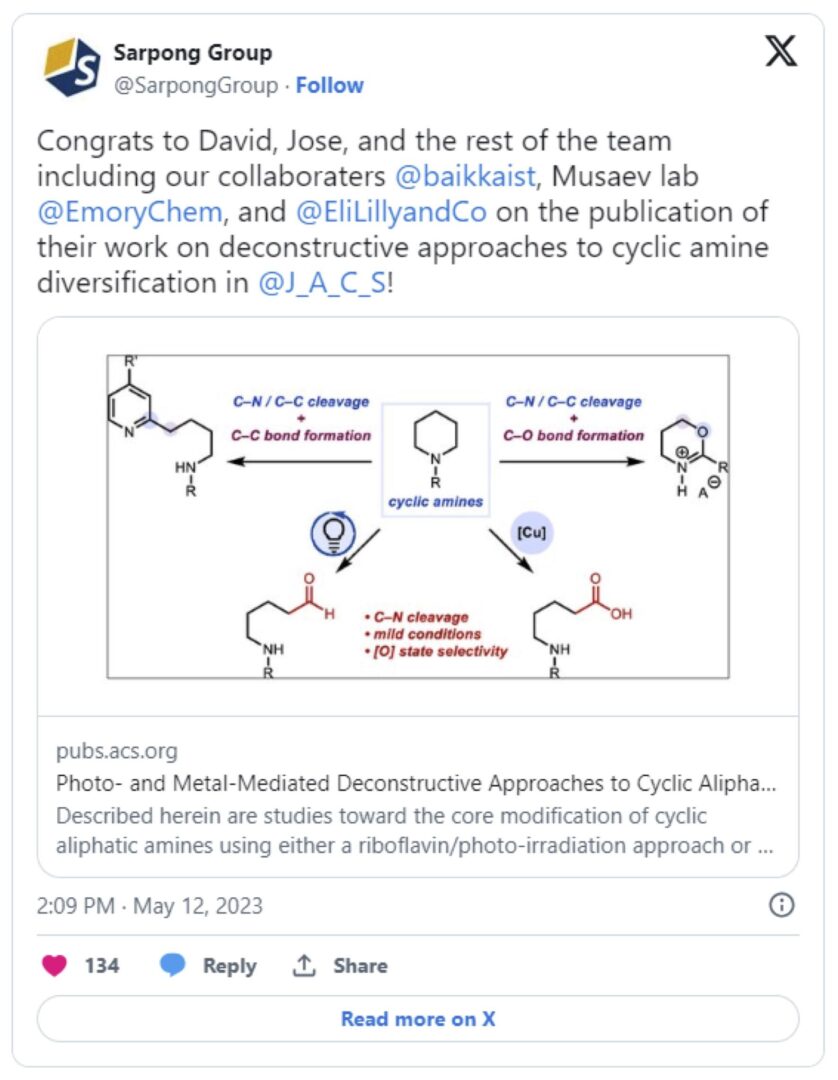Viewport: 838px width, 1080px height.
Task: Open the @EliLillyandCo mention link
Action: [391, 211]
